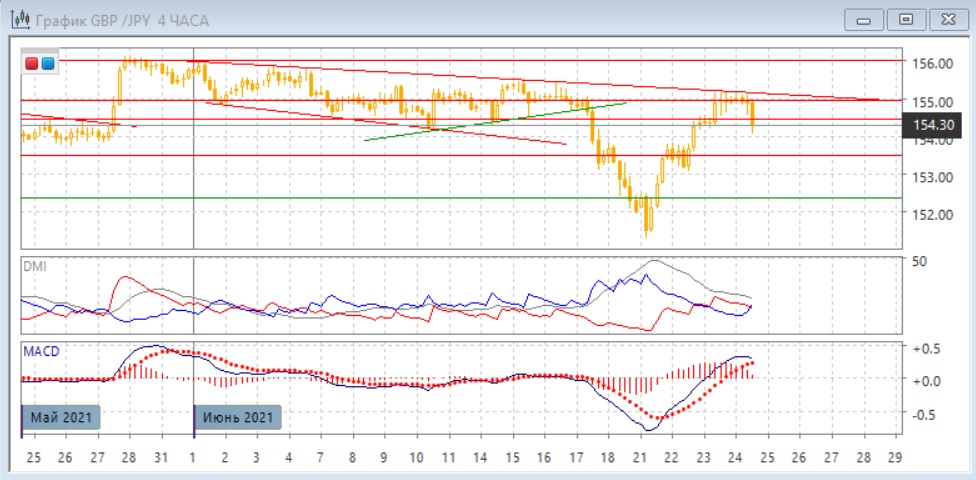Click date 21 on the time axis

(x=639, y=457)
